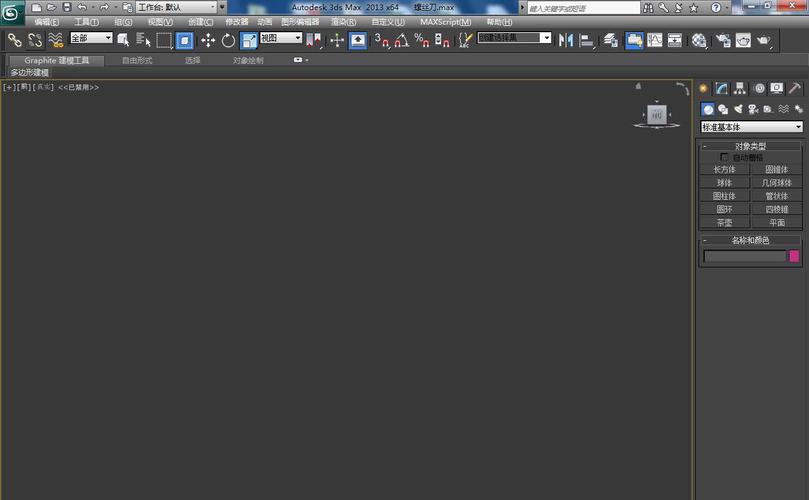Open the 编辑(E) menu
The width and height of the screenshot is (809, 500).
pyautogui.click(x=46, y=22)
